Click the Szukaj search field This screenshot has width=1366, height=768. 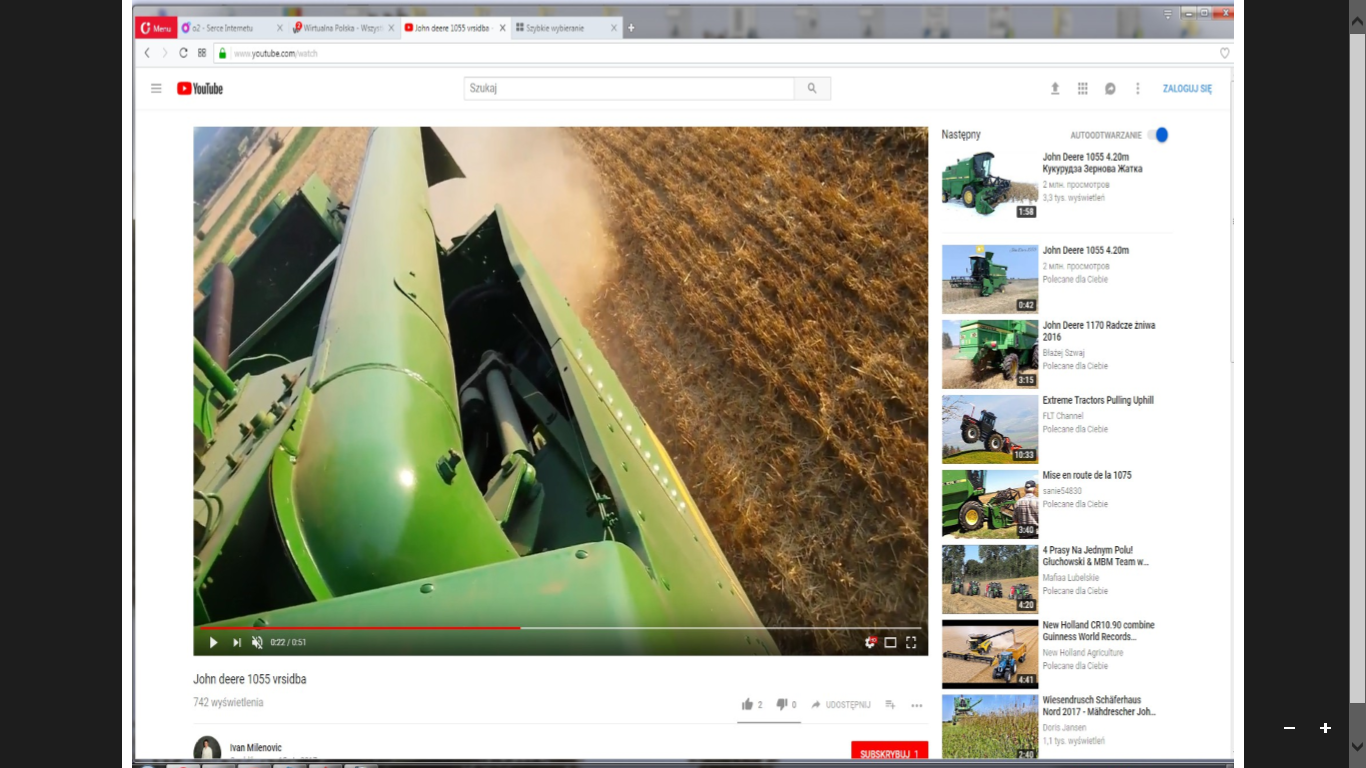click(x=629, y=88)
